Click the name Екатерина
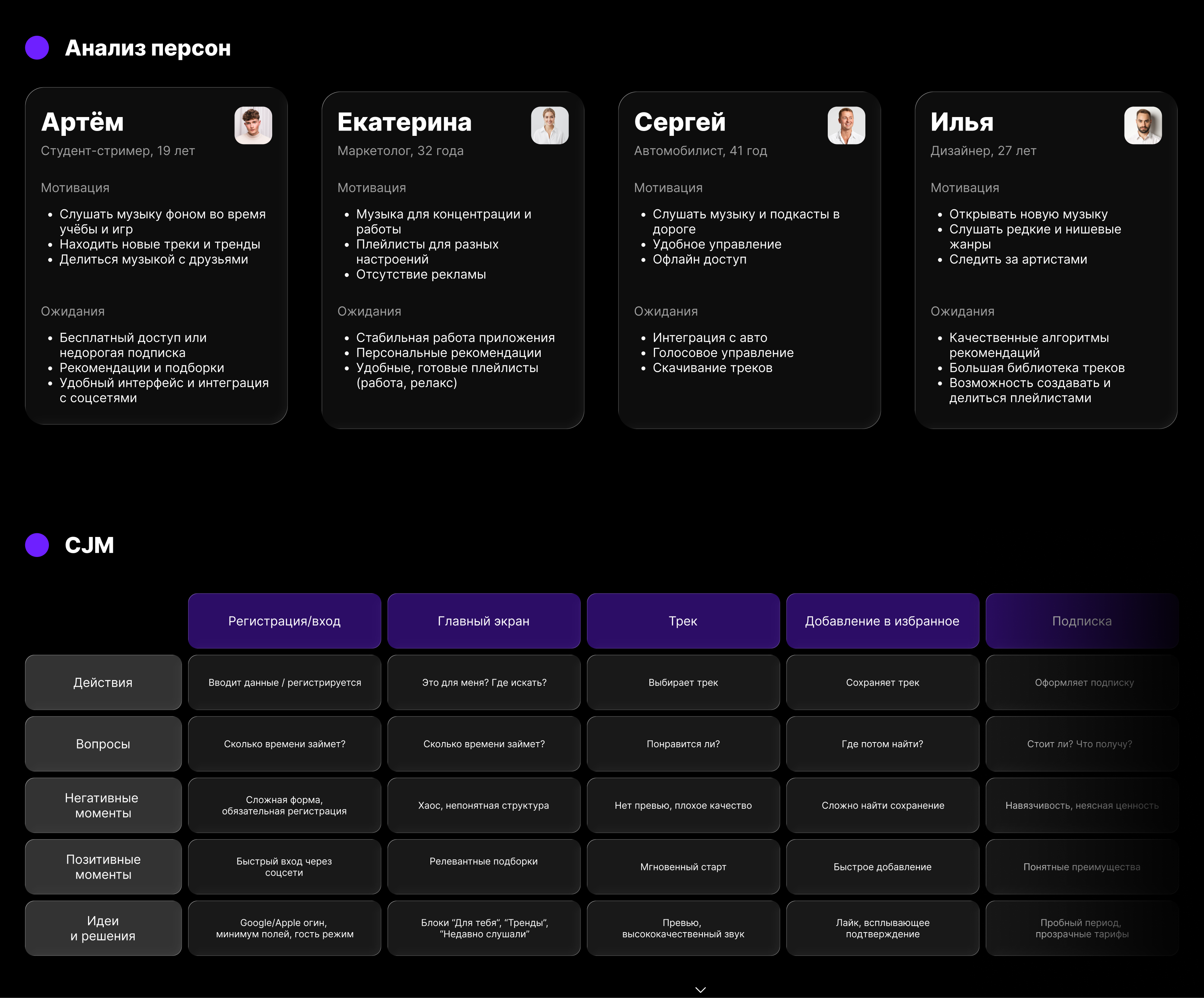This screenshot has height=998, width=1204. click(404, 122)
